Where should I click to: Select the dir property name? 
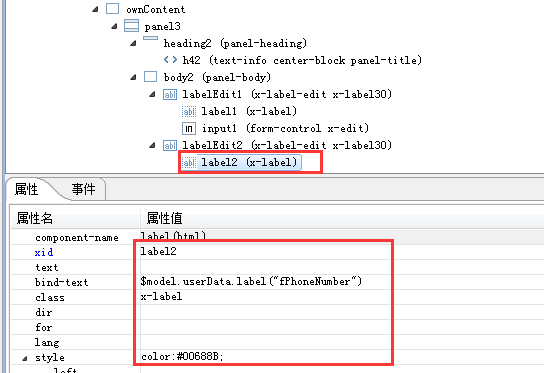(x=44, y=313)
